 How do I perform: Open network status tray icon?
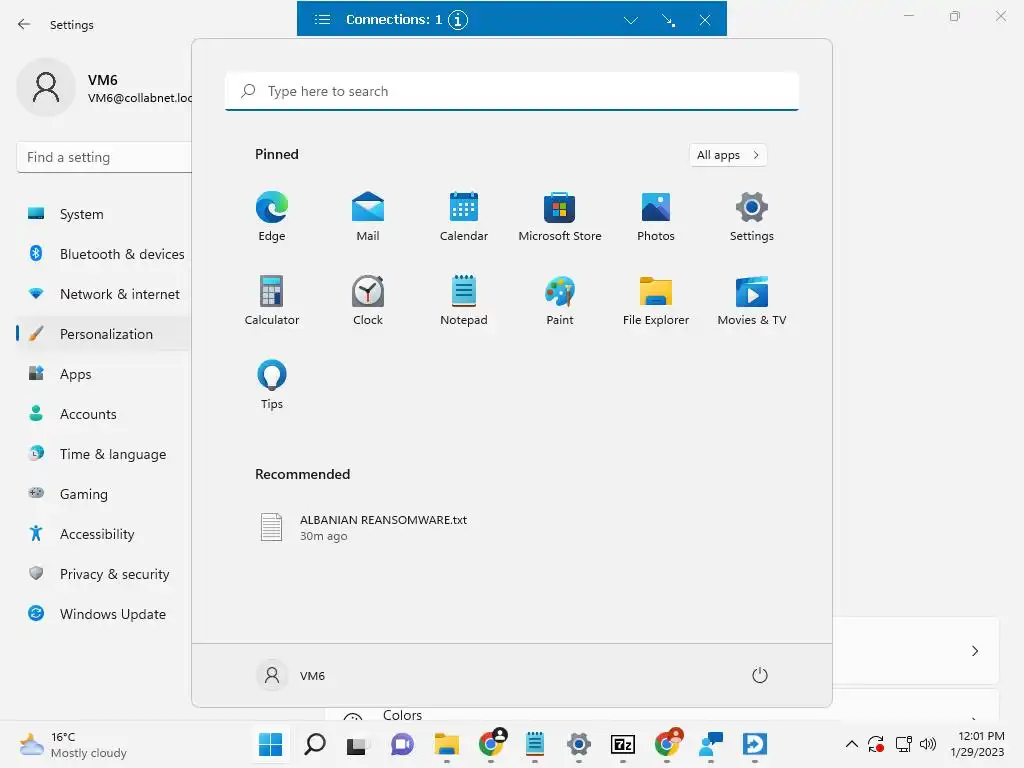903,744
